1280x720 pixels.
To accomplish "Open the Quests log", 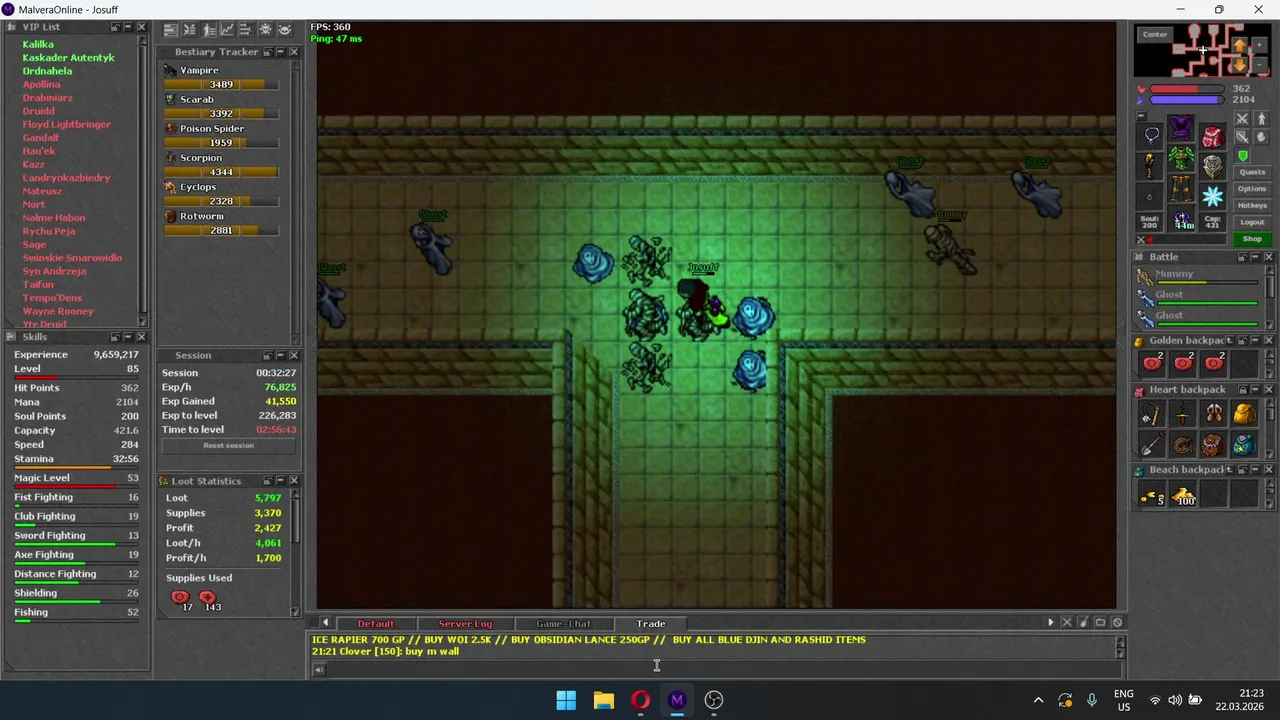I will tap(1252, 172).
